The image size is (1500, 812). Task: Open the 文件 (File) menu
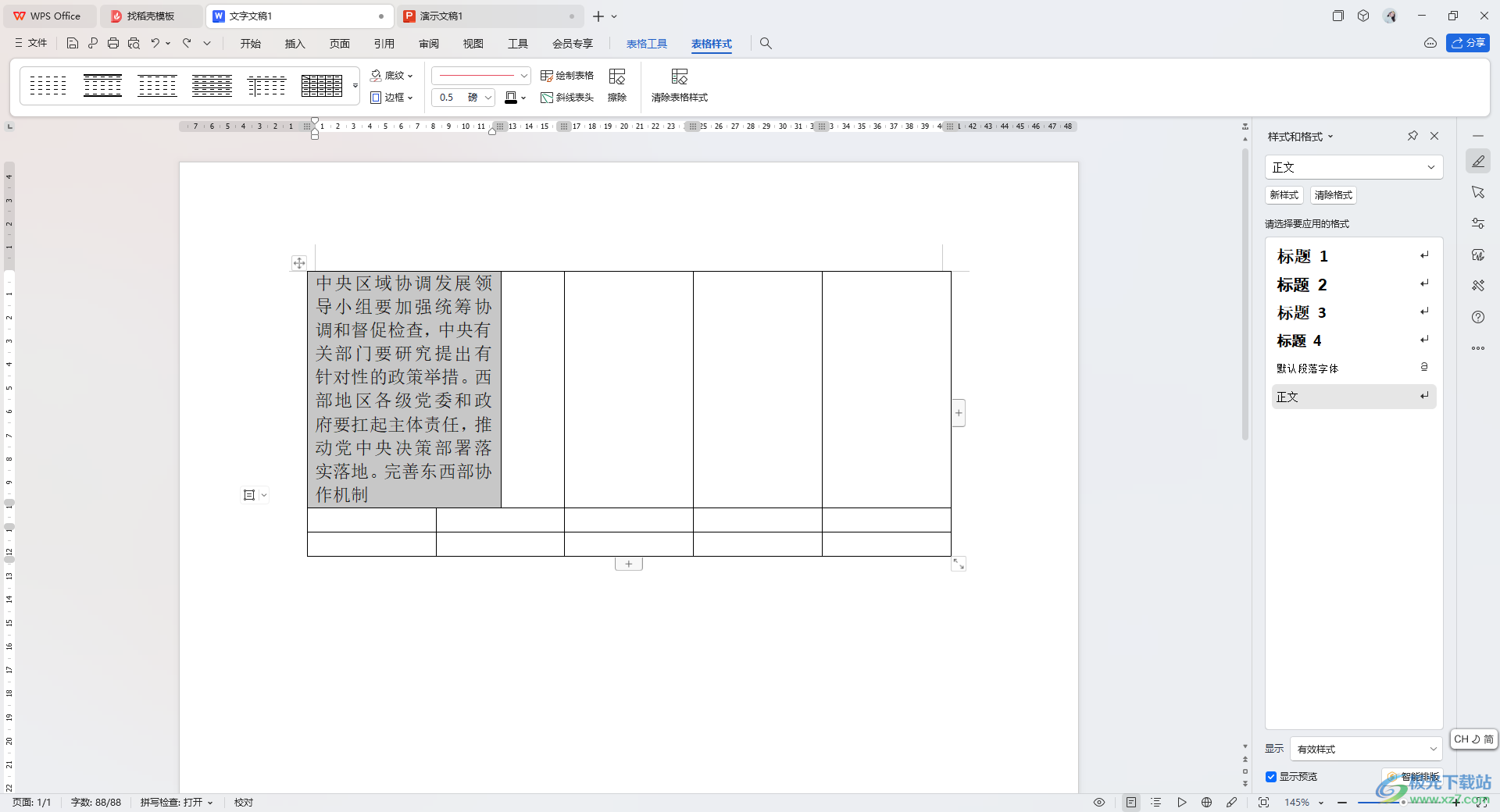31,44
